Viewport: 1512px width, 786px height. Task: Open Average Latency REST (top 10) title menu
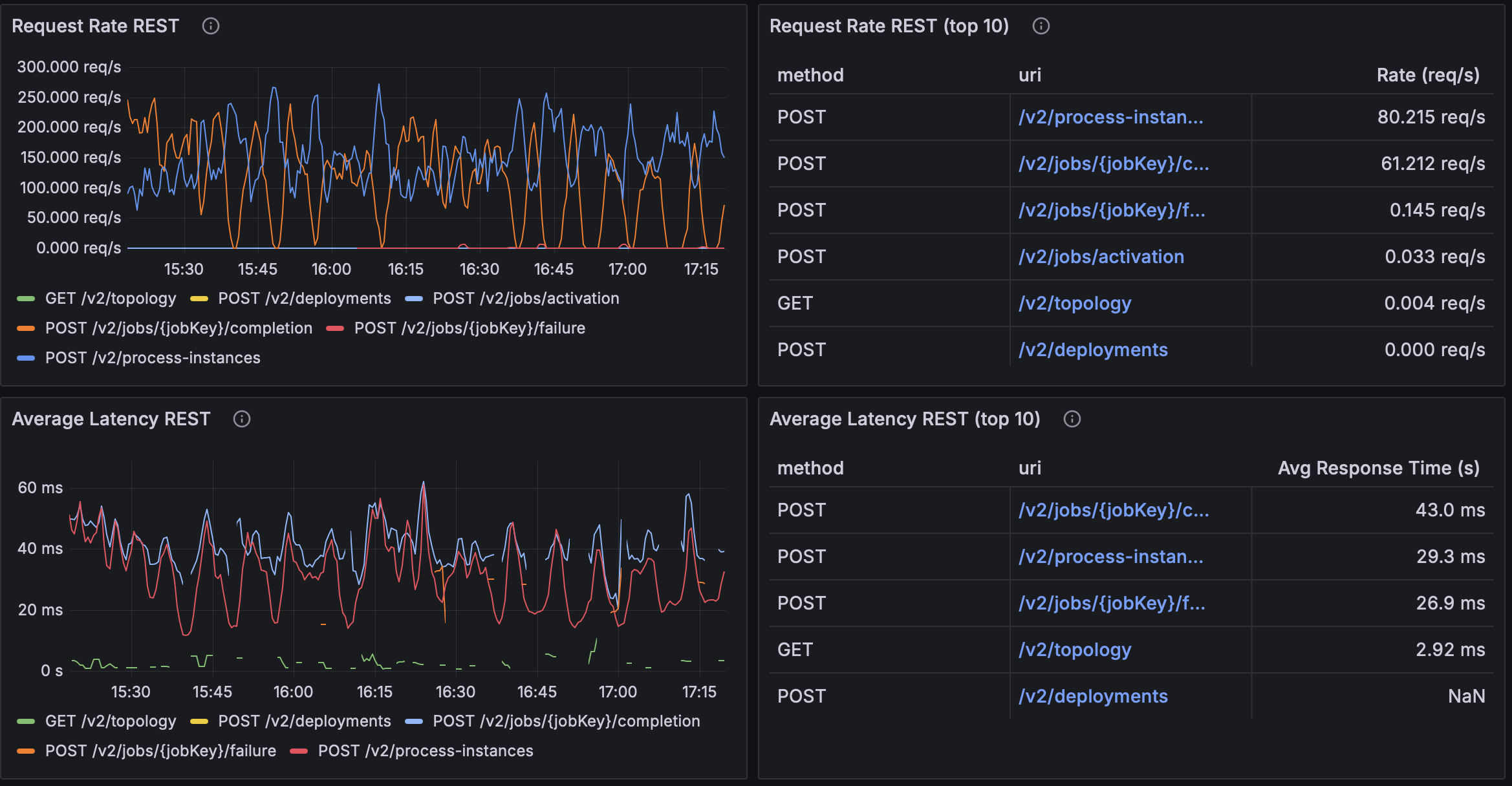tap(904, 419)
